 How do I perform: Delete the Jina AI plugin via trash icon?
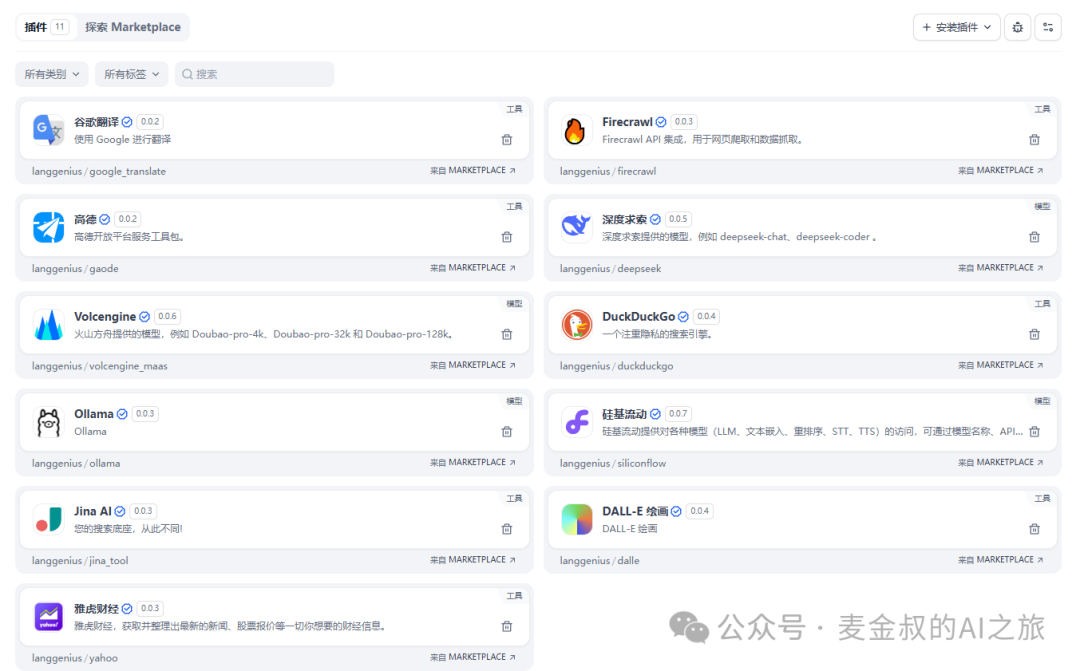click(x=507, y=529)
